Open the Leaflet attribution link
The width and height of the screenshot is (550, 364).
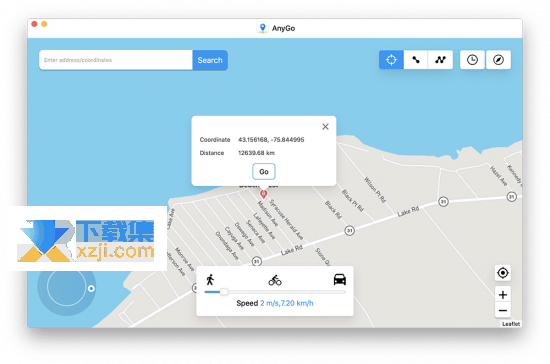[x=511, y=324]
